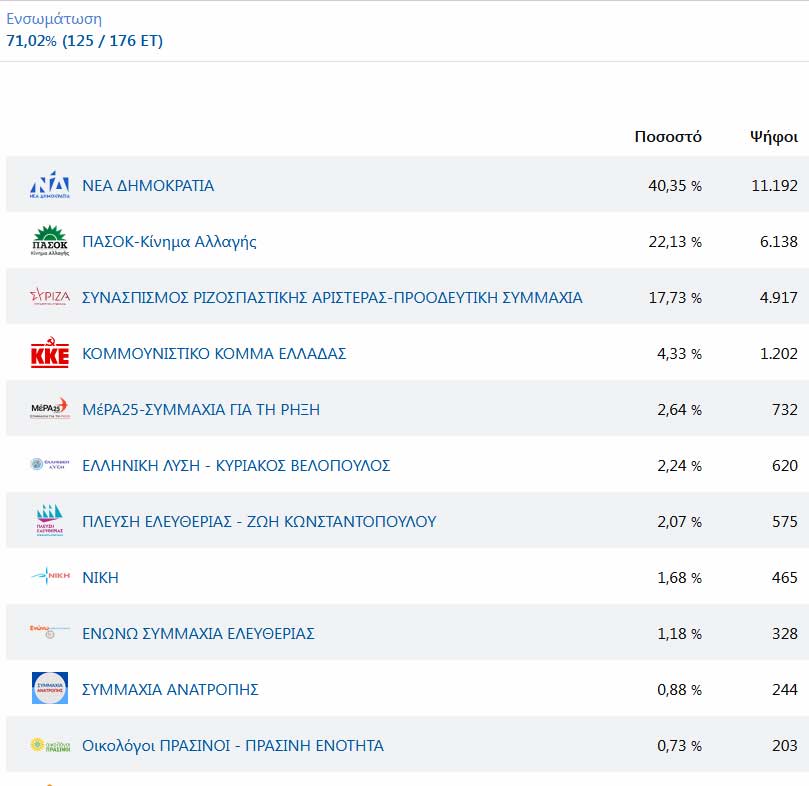Click the Νέα Δημοκρατία party logo
809x786 pixels.
click(x=50, y=185)
